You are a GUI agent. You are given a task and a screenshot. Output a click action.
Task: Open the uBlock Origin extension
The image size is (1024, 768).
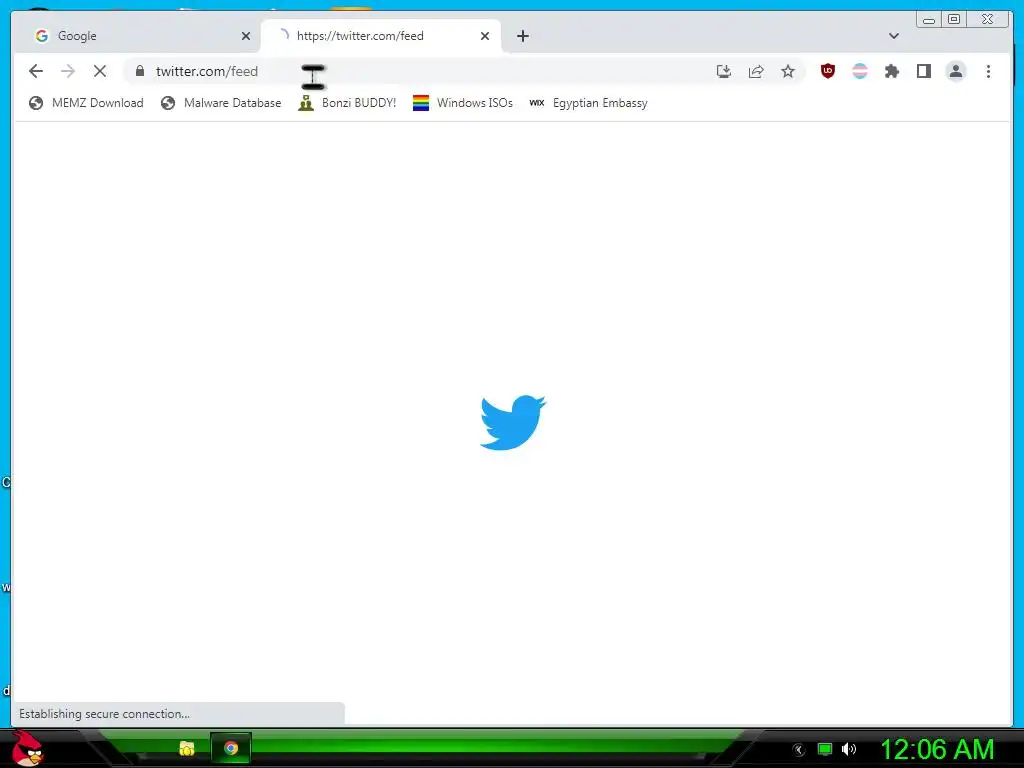(x=828, y=71)
